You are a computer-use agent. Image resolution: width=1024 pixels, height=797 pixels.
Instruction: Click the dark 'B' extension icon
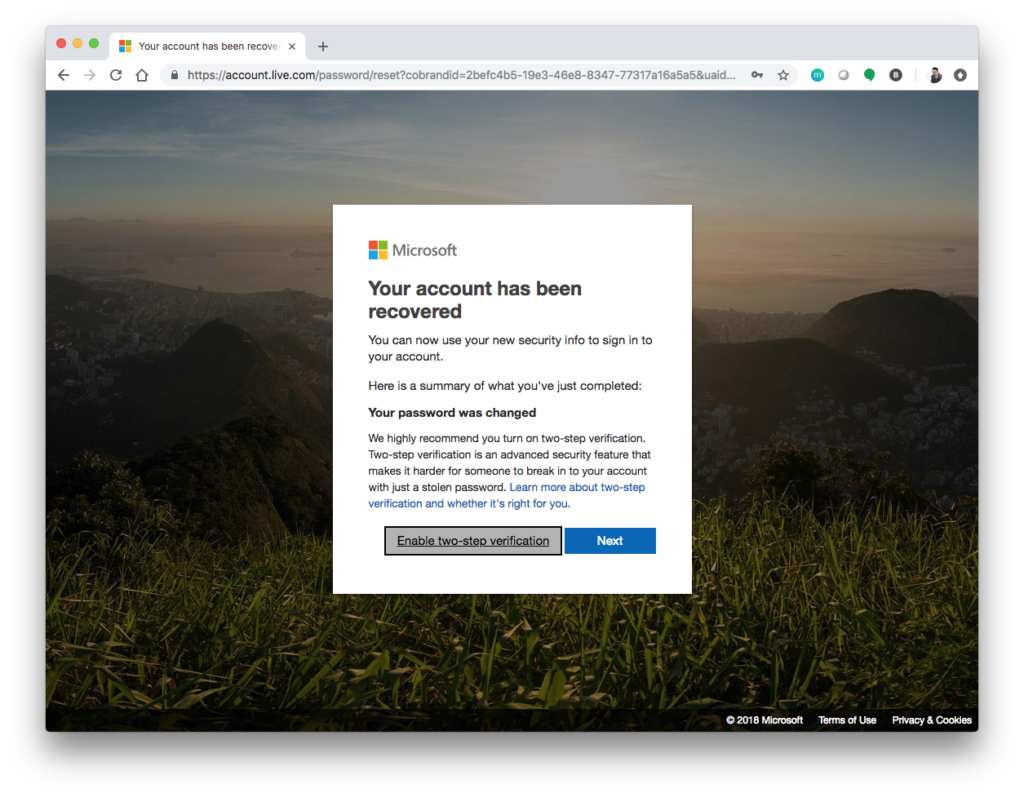[x=896, y=75]
